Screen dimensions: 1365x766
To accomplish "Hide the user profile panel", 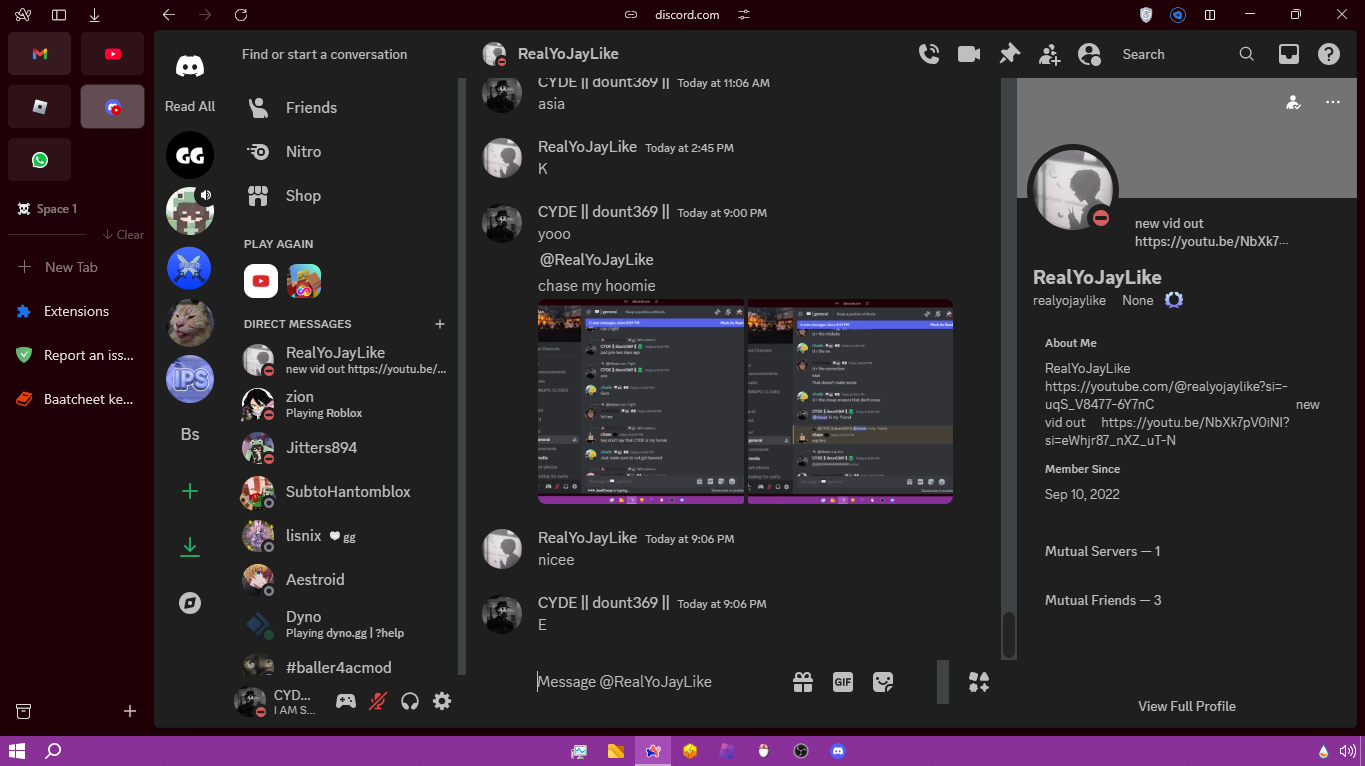I will coord(1089,54).
